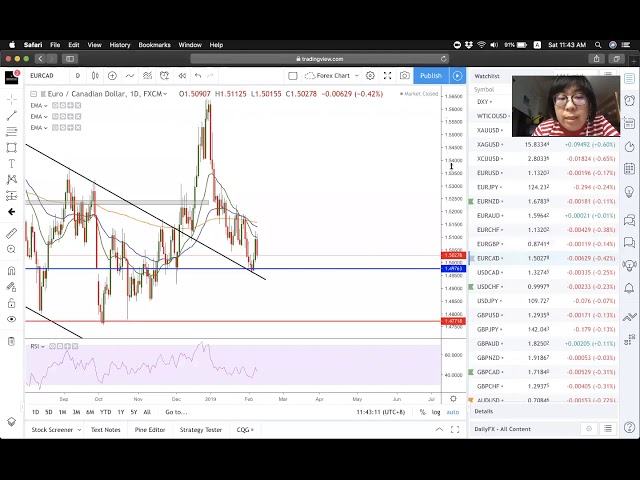Expand the Forex Chart layout dropdown
The image size is (640, 480).
[331, 76]
